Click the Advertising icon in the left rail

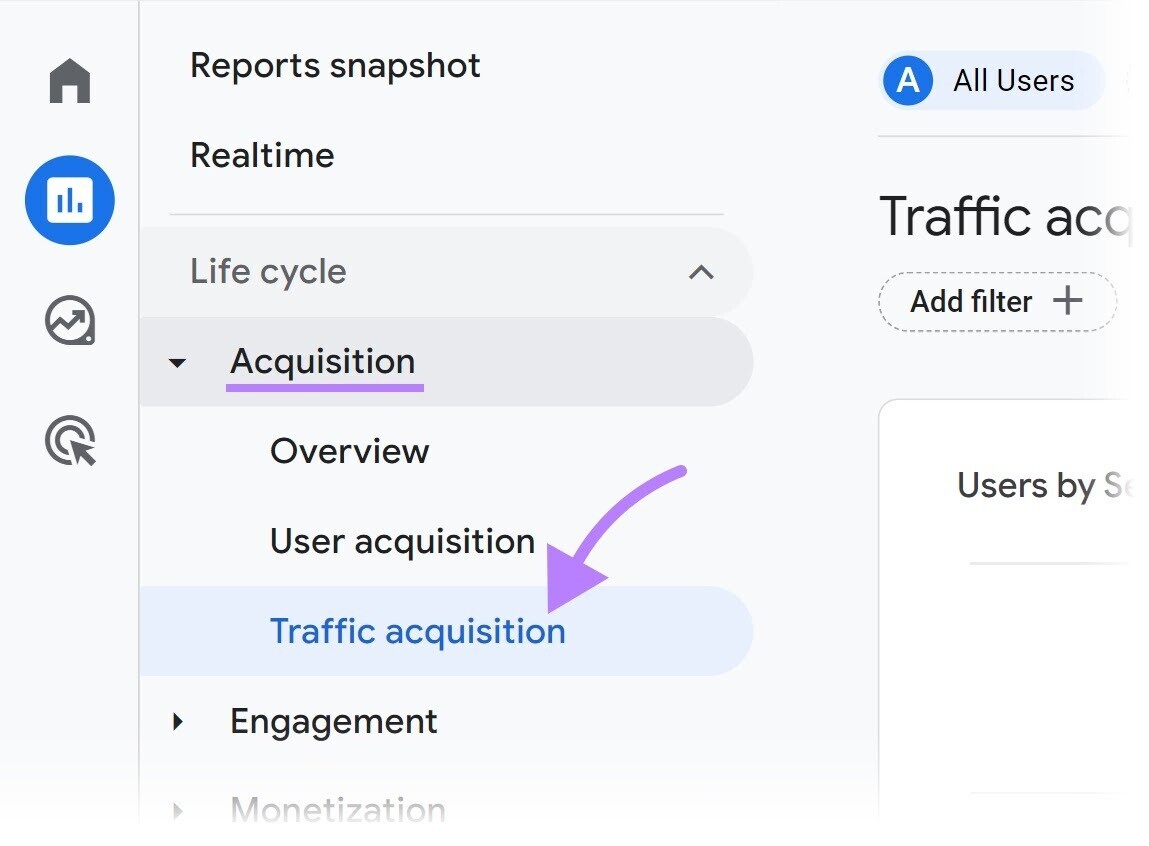[69, 441]
